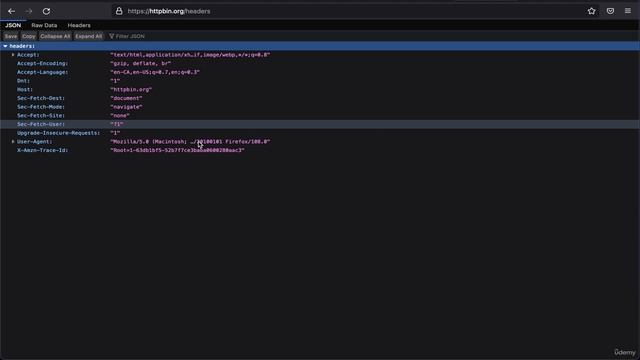
Task: Select the Accept-Language row key
Action: pos(42,72)
